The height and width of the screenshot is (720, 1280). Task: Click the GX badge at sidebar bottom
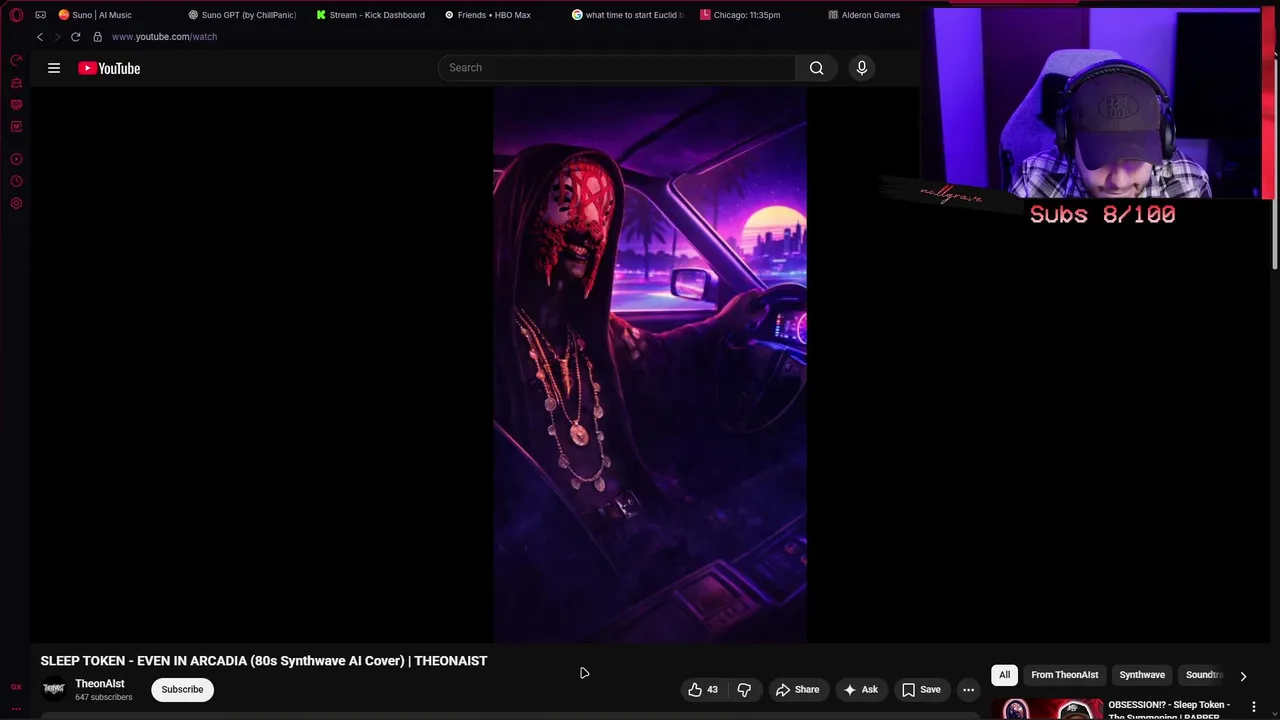coord(16,687)
